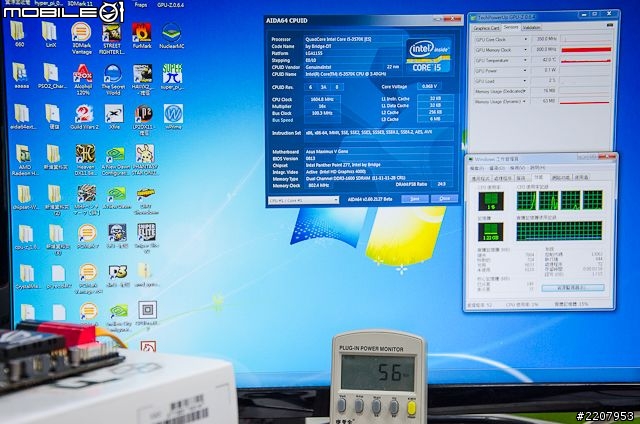Viewport: 640px width, 424px height.
Task: Click the first CPU usage history graph
Action: [526, 200]
